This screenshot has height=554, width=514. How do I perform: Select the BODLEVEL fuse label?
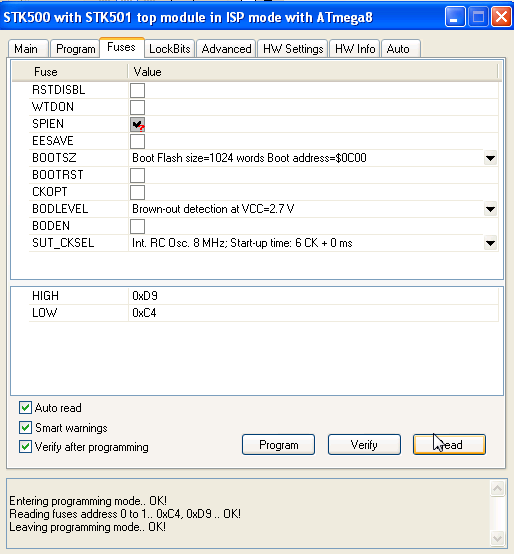point(60,209)
